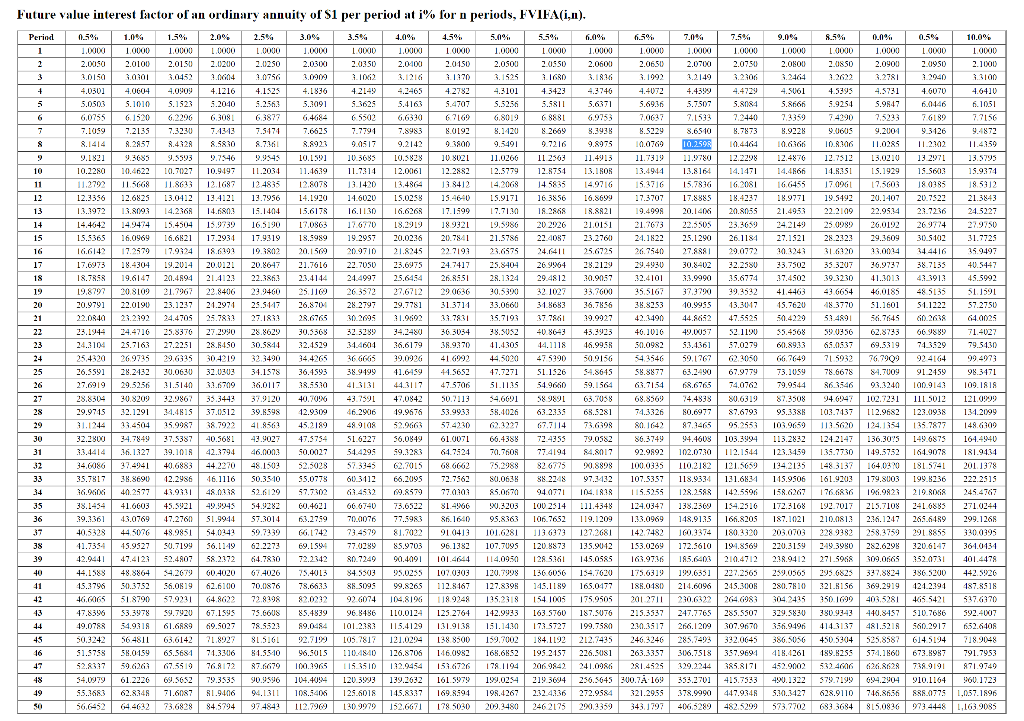Click the cell showing 960.1723
The height and width of the screenshot is (721, 1024).
pyautogui.click(x=981, y=680)
